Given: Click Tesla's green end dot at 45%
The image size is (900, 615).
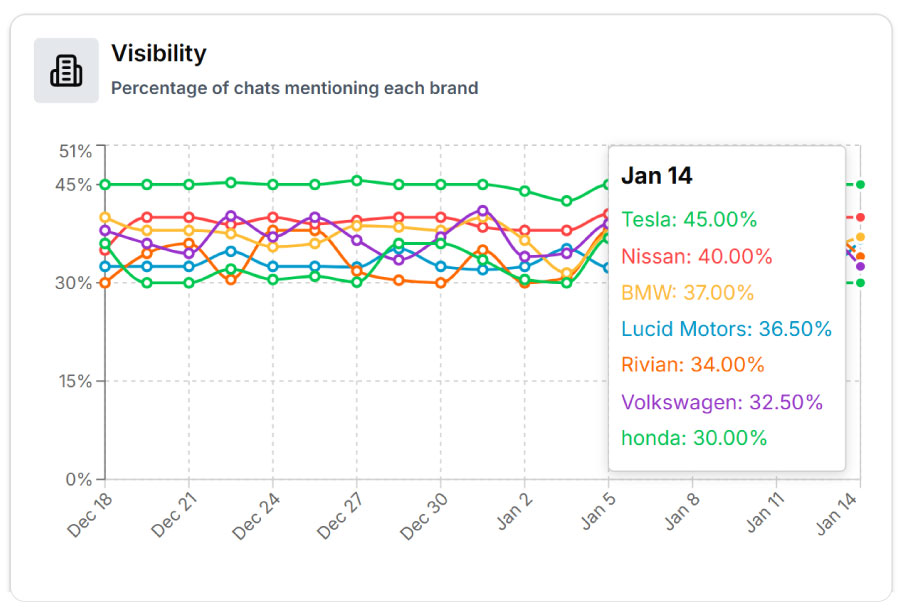Looking at the screenshot, I should [860, 184].
